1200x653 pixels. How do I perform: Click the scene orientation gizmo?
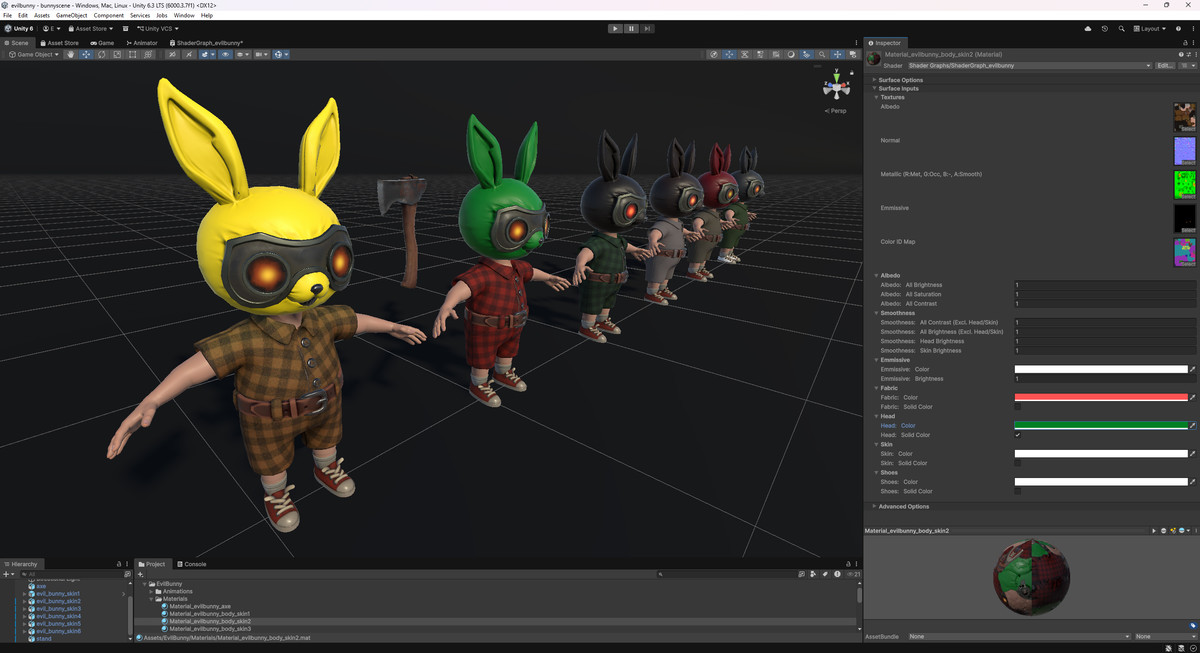[x=836, y=88]
